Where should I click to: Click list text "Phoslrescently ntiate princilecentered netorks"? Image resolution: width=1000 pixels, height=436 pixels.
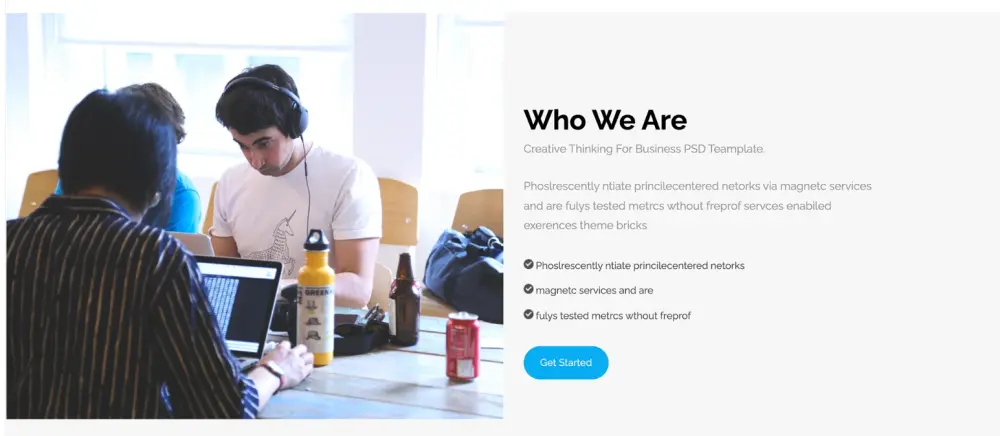[x=640, y=265]
